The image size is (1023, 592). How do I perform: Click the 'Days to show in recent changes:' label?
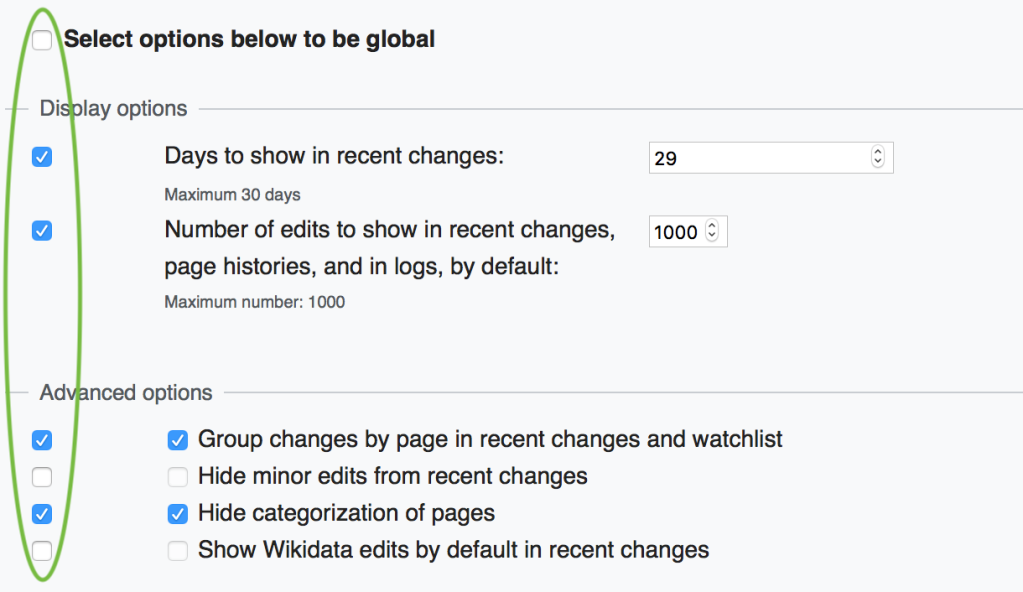334,156
